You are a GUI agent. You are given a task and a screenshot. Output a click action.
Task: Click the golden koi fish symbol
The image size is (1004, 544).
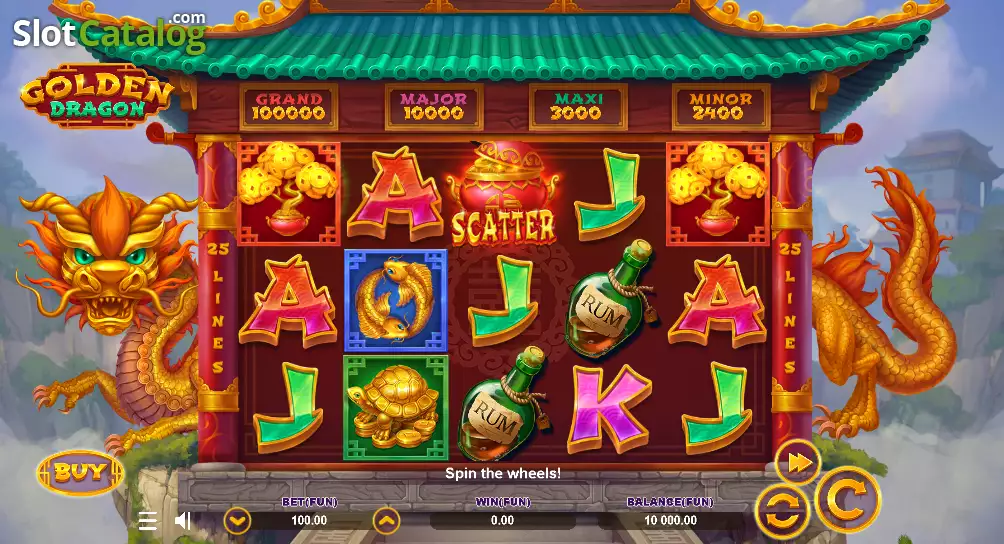point(396,301)
